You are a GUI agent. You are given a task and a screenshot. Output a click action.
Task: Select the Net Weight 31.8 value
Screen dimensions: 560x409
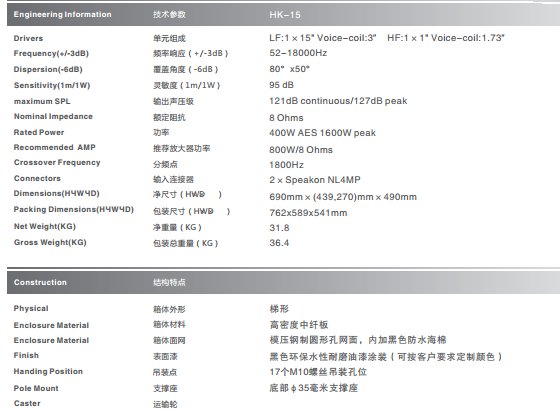279,228
